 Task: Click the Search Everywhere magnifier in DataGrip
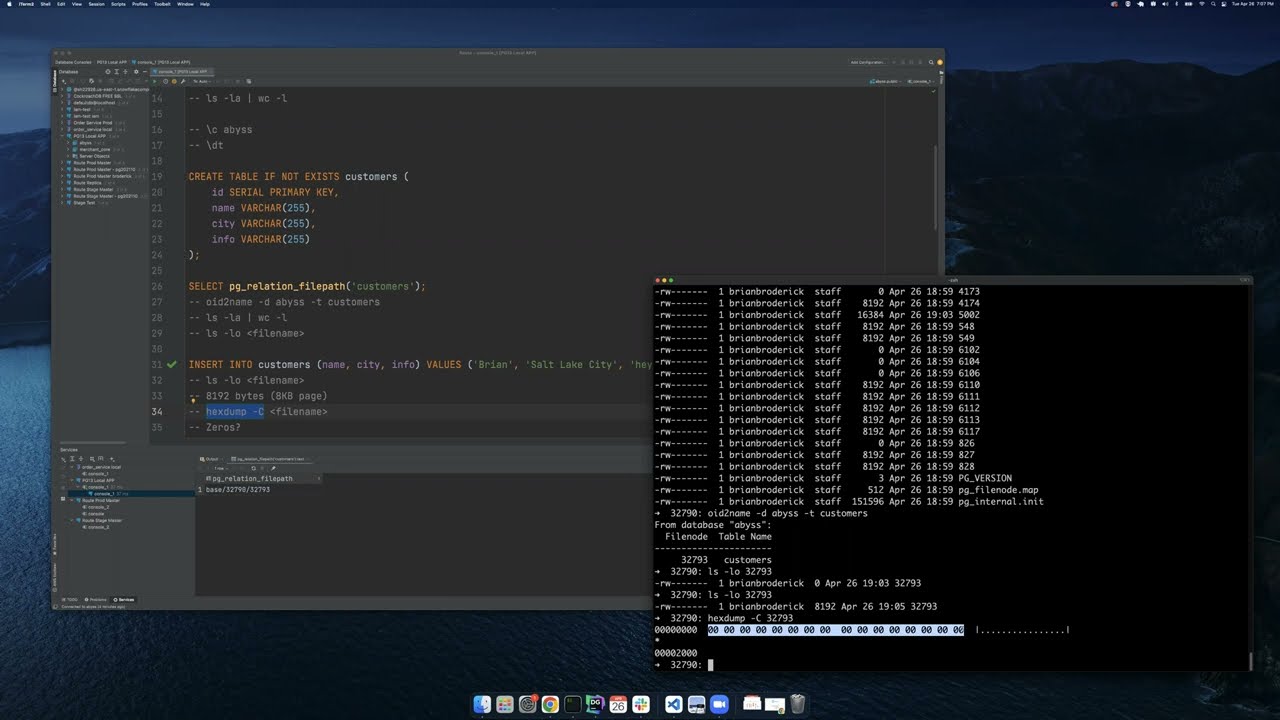point(929,62)
